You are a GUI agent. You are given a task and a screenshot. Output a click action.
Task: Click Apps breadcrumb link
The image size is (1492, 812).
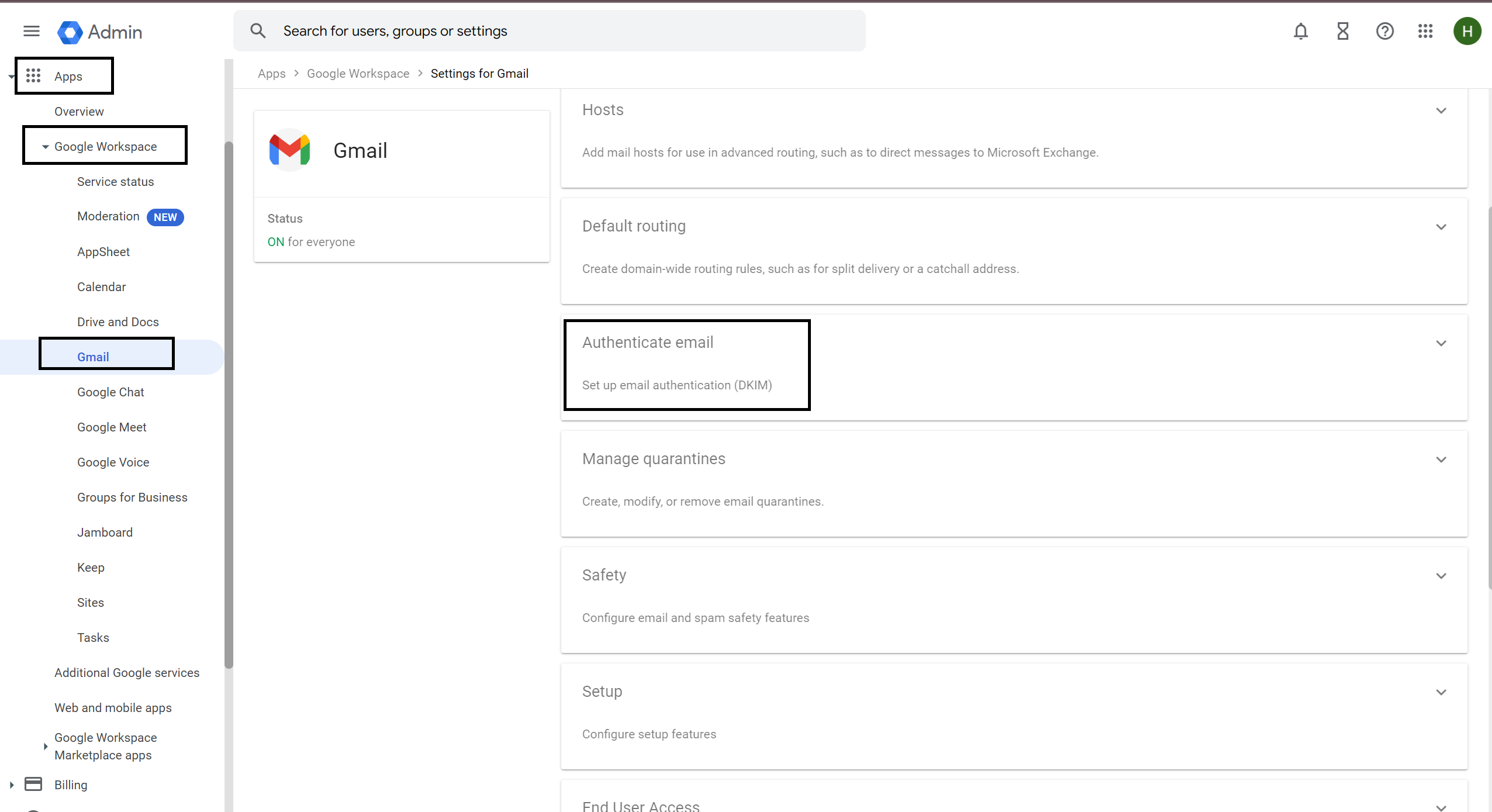click(x=271, y=74)
